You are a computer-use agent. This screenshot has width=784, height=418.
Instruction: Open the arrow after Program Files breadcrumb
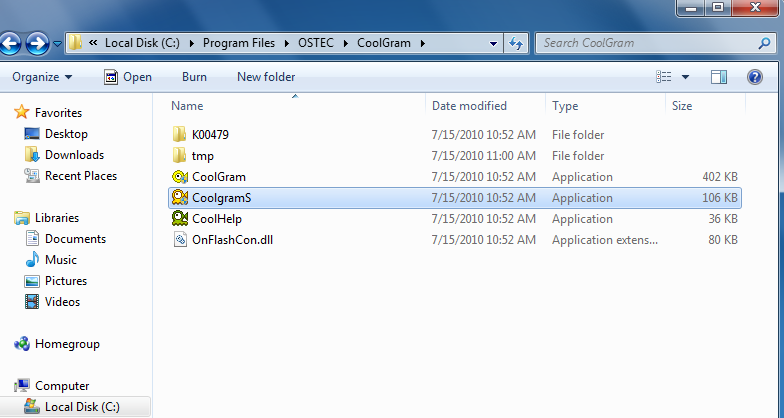[x=287, y=44]
